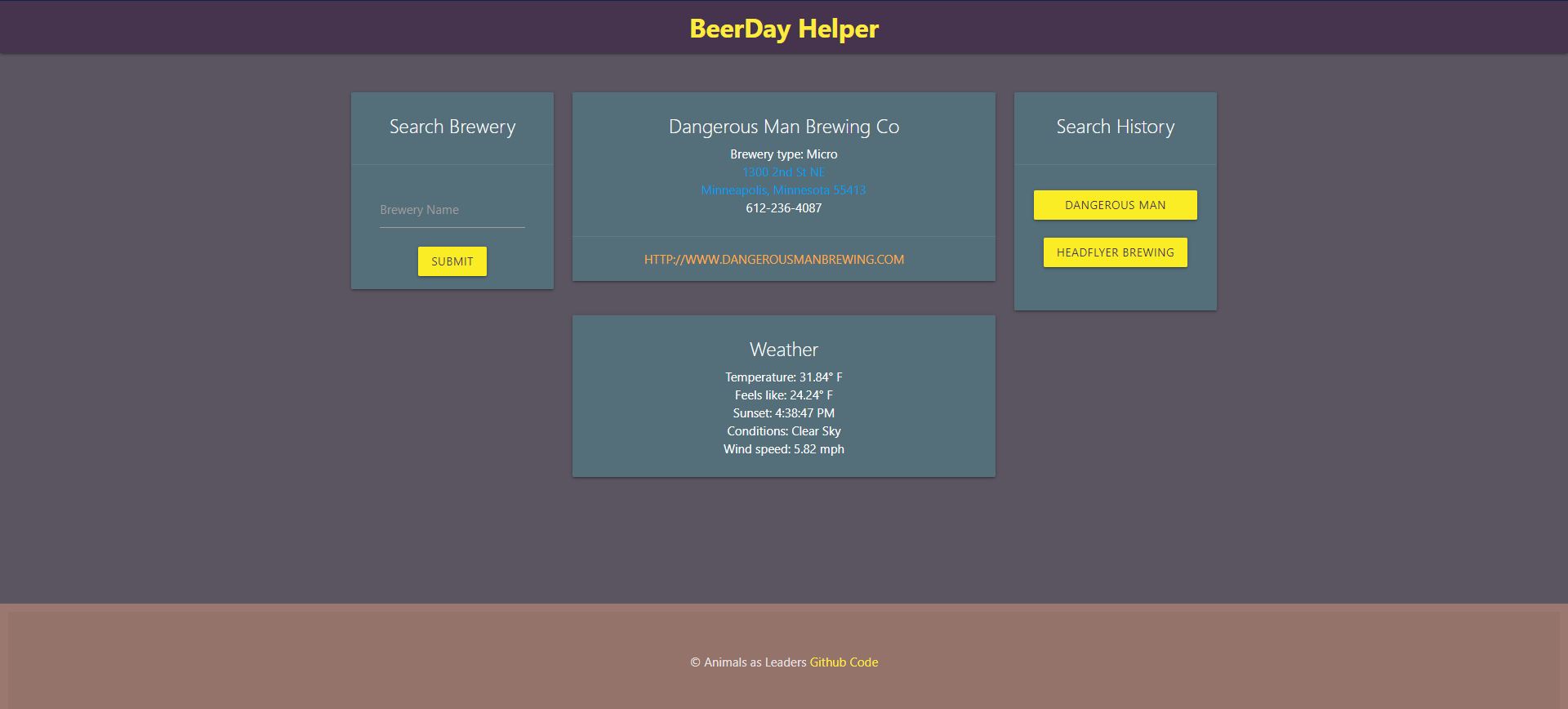Click the Search Brewery heading
This screenshot has height=709, width=1568.
tap(452, 127)
